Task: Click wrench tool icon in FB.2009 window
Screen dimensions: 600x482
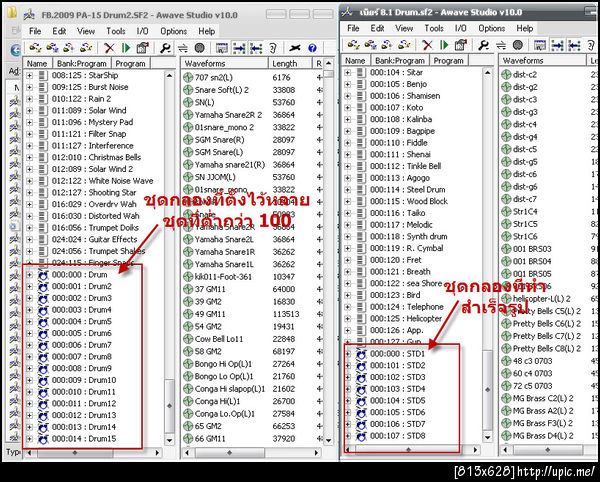Action: tap(165, 48)
